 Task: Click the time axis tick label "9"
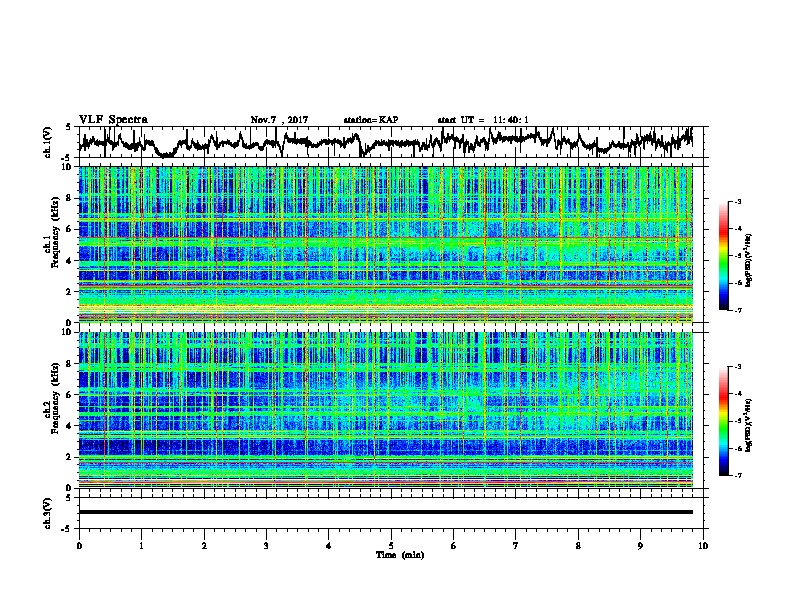(640, 546)
